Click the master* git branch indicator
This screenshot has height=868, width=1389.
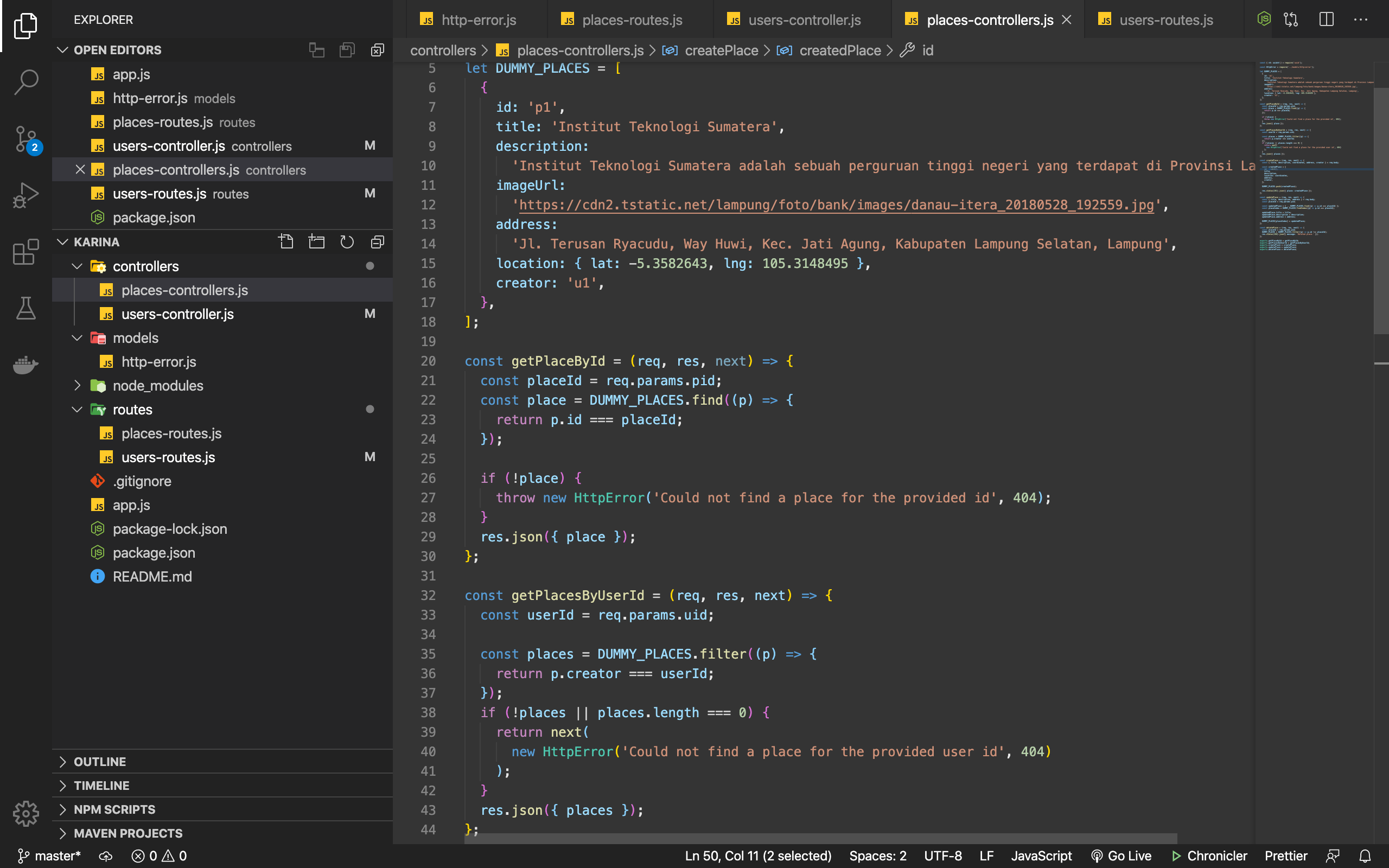(49, 856)
